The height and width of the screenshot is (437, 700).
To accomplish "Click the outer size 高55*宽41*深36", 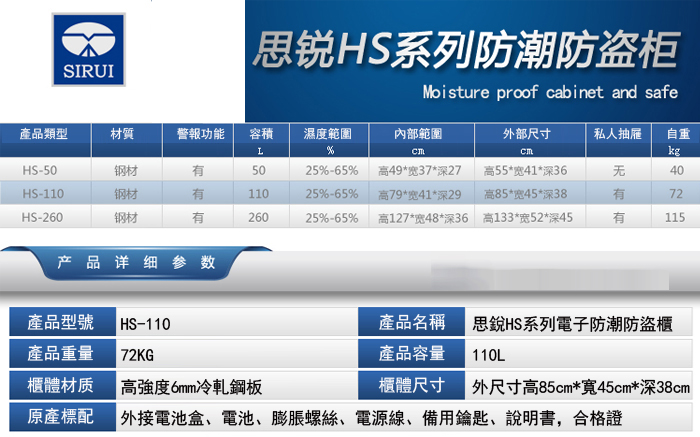I will click(x=525, y=171).
